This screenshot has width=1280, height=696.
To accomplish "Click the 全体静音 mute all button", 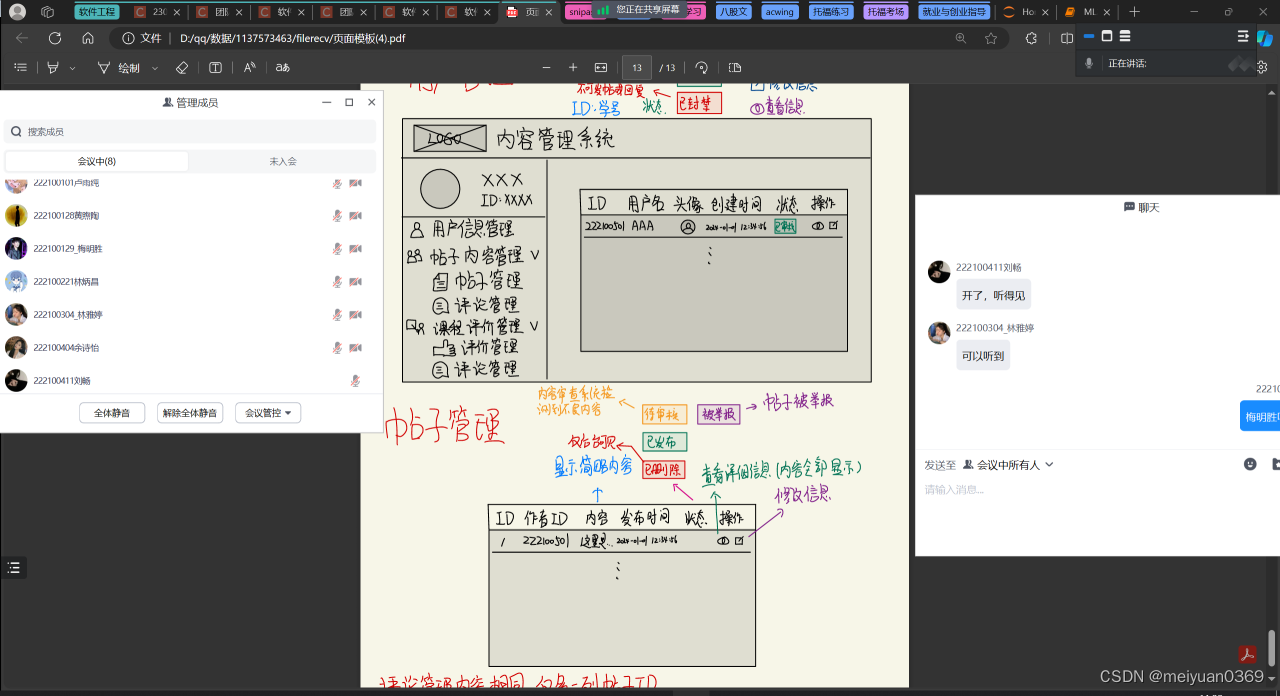I will [x=112, y=412].
